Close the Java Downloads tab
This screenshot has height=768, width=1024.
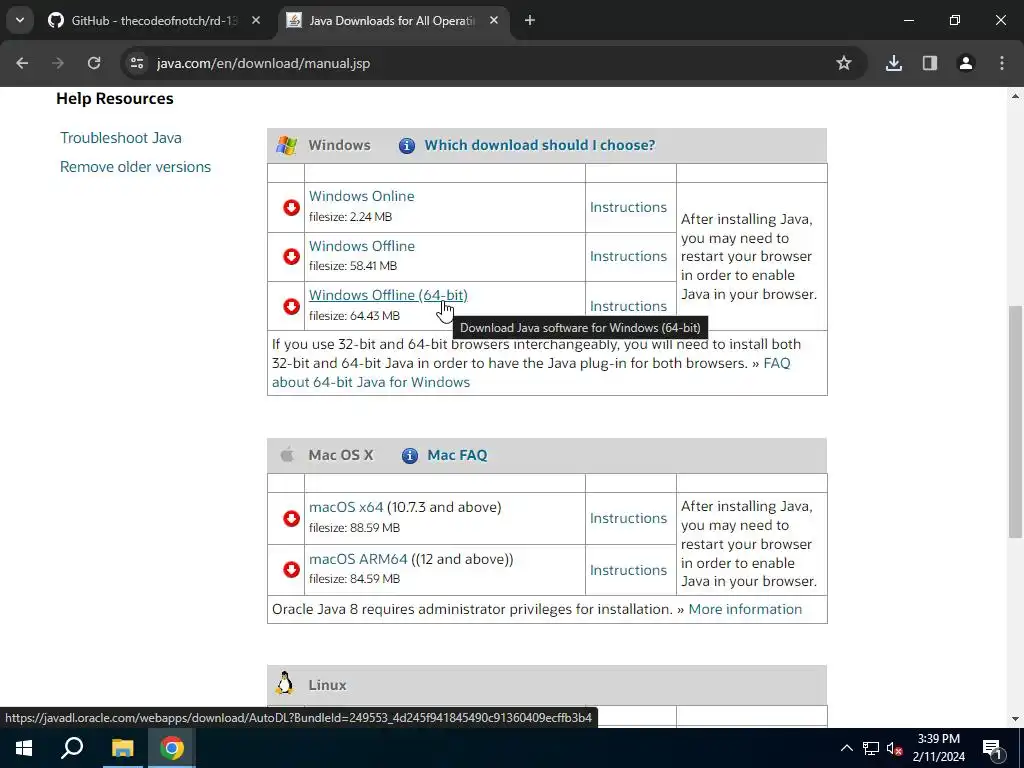(494, 21)
